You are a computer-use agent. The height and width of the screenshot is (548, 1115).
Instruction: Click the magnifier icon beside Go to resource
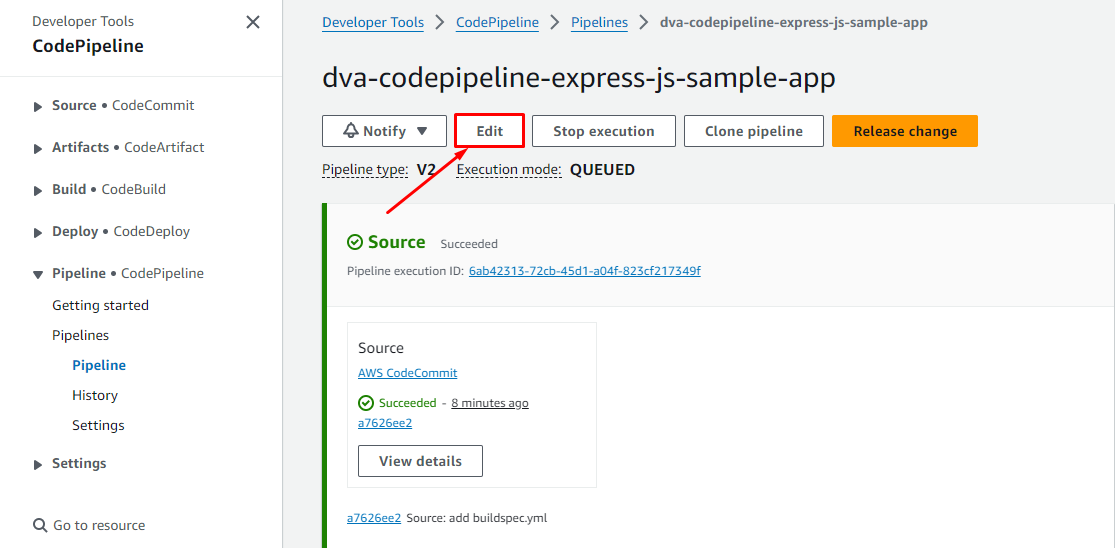click(x=40, y=525)
